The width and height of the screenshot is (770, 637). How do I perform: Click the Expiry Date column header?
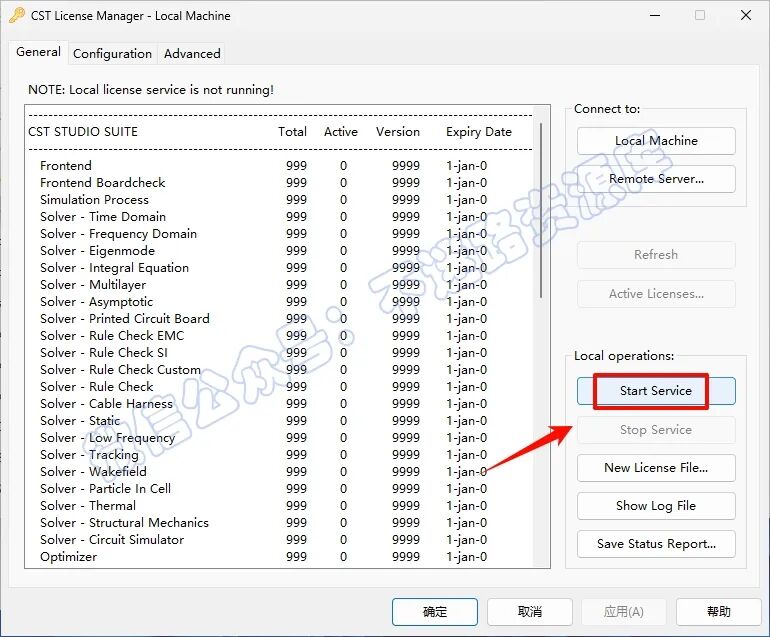[479, 132]
